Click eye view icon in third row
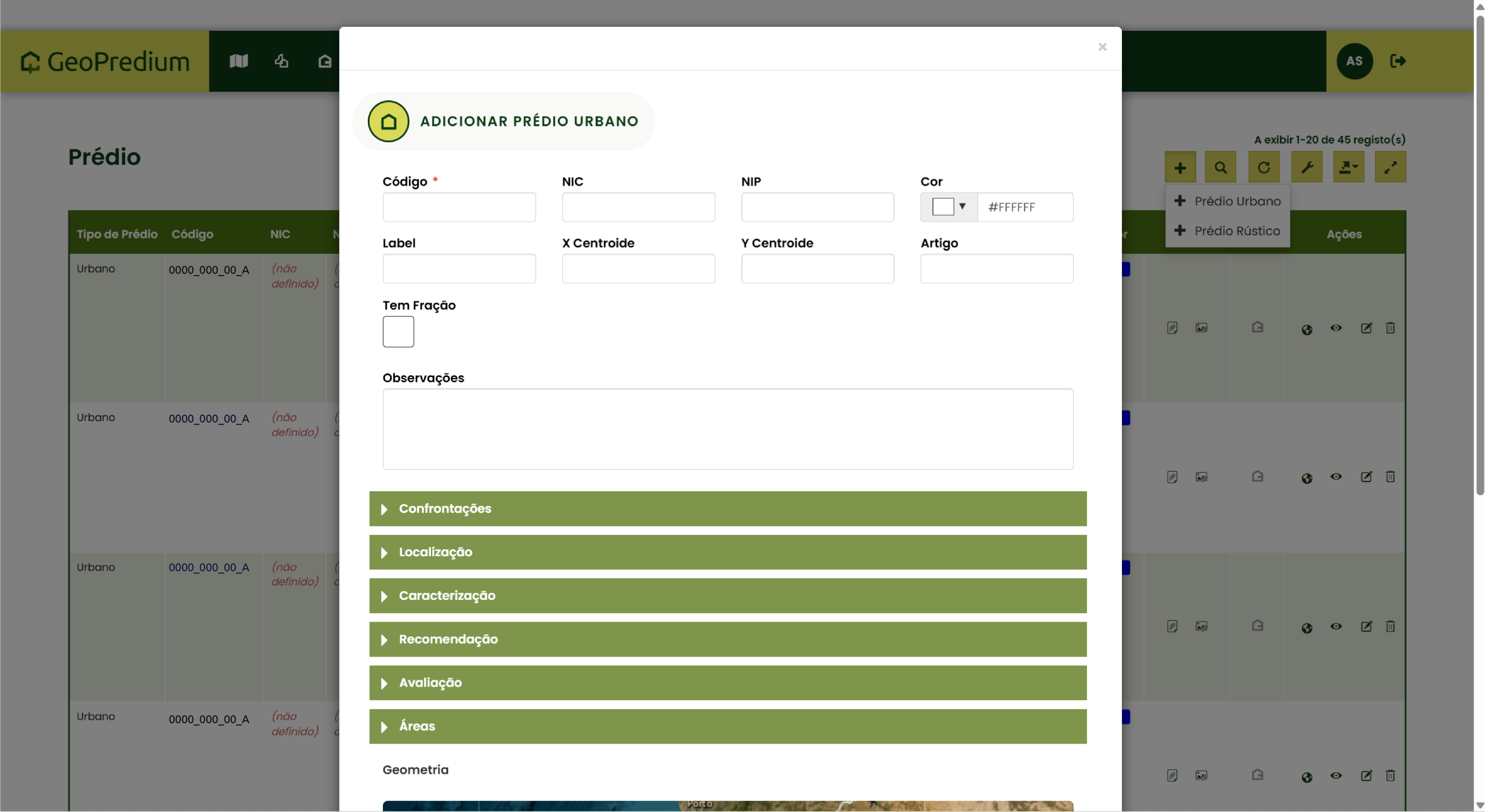The height and width of the screenshot is (812, 1485). (1336, 626)
